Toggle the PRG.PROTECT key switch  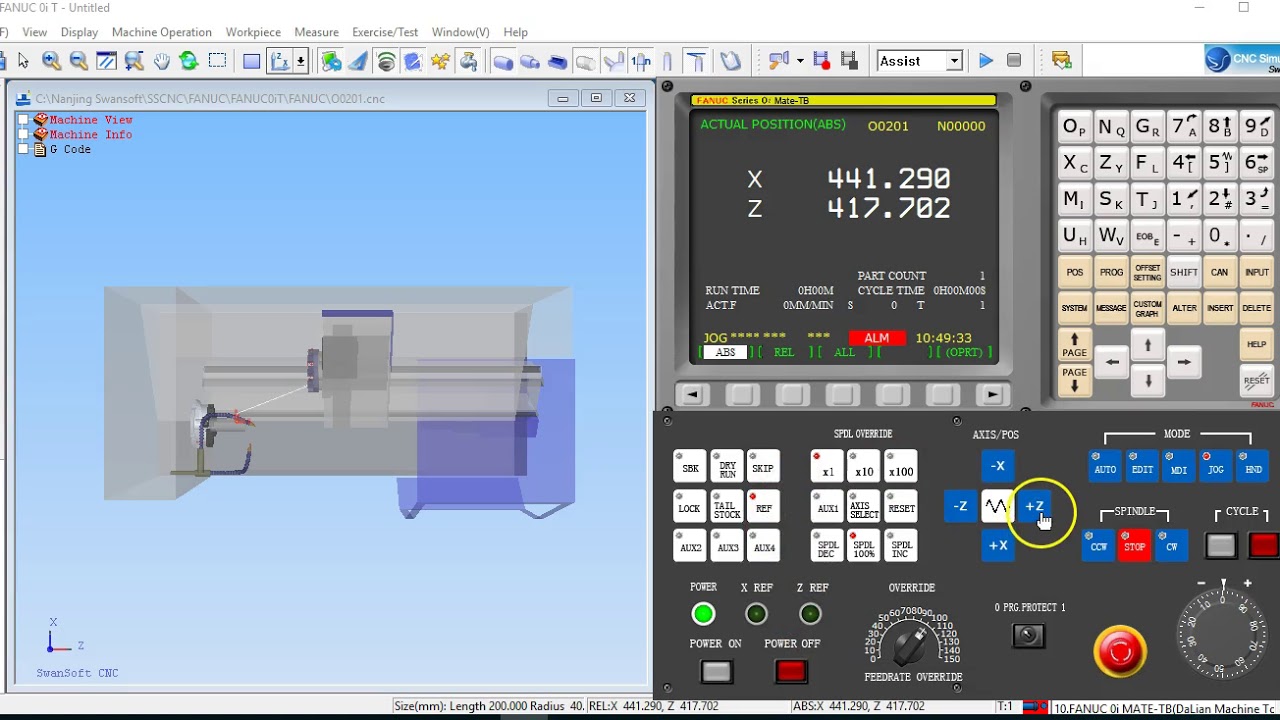click(1028, 636)
